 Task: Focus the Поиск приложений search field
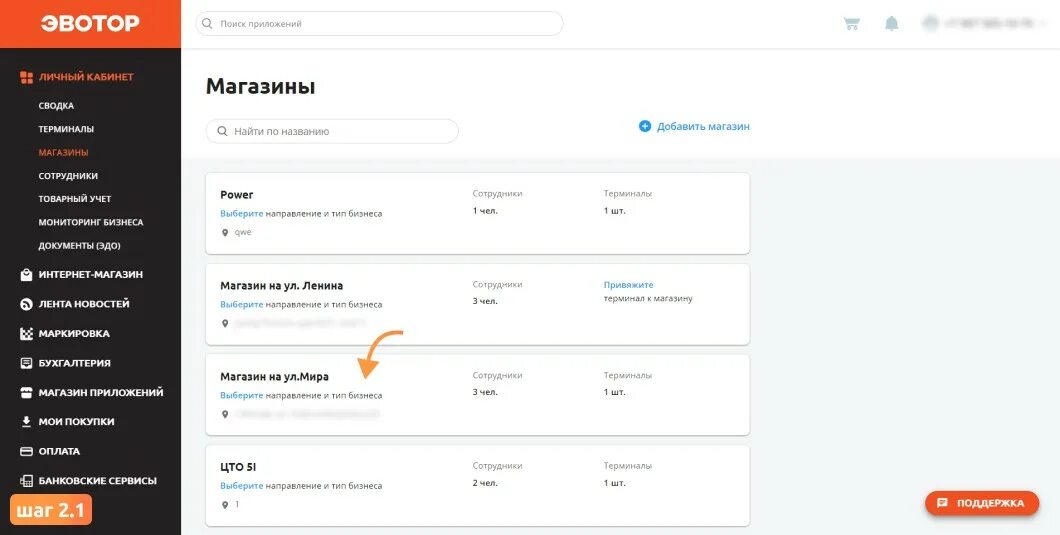[380, 23]
